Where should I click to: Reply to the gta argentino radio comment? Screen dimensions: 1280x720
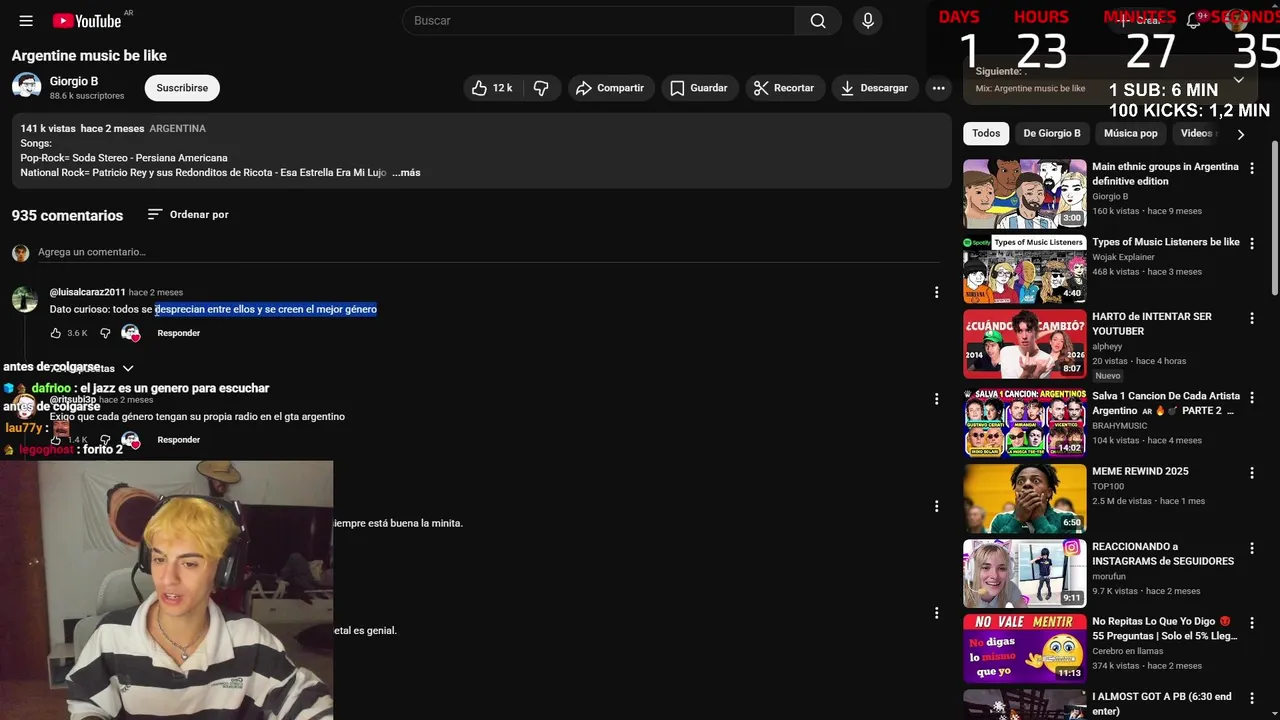(179, 440)
